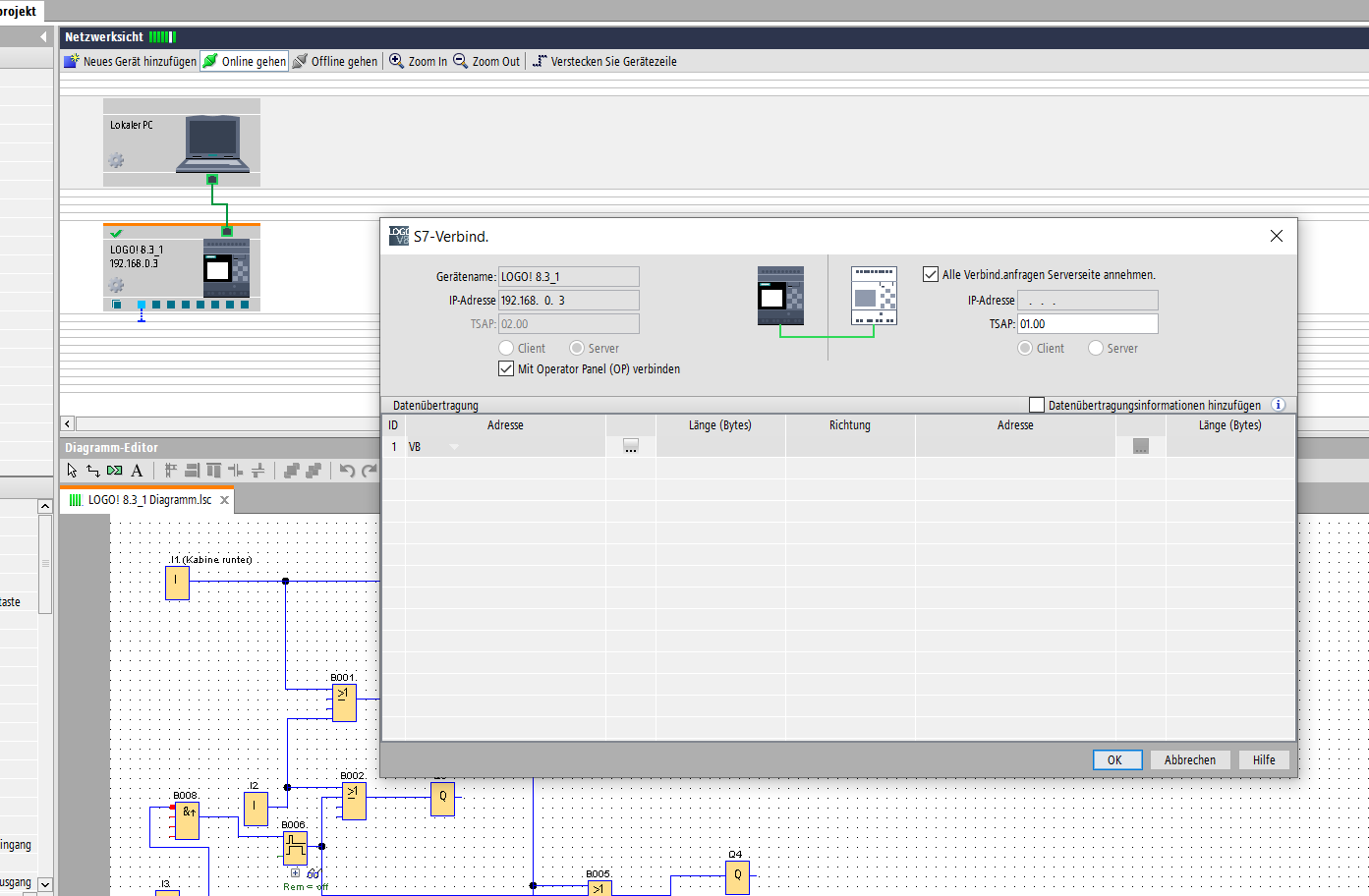Click the Länge (Bytes) column header on the left
The height and width of the screenshot is (896, 1369).
point(720,425)
